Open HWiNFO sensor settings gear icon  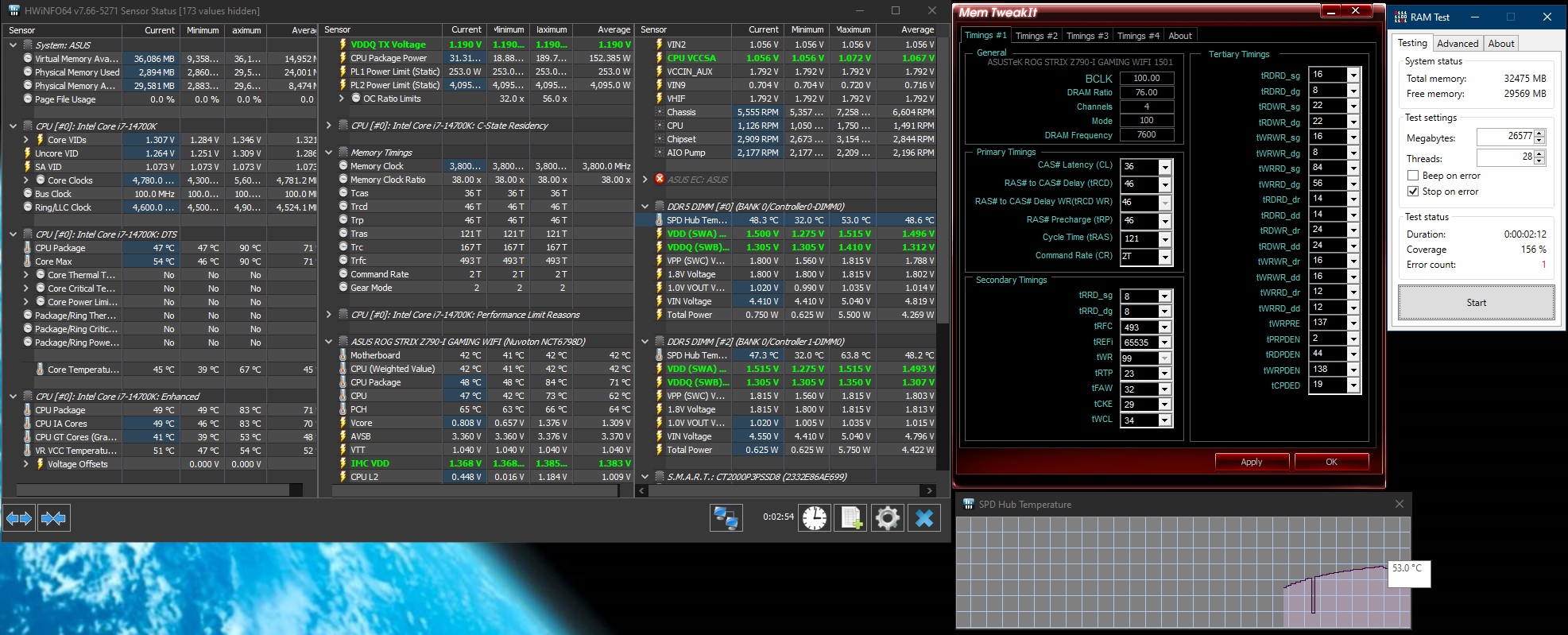tap(887, 517)
